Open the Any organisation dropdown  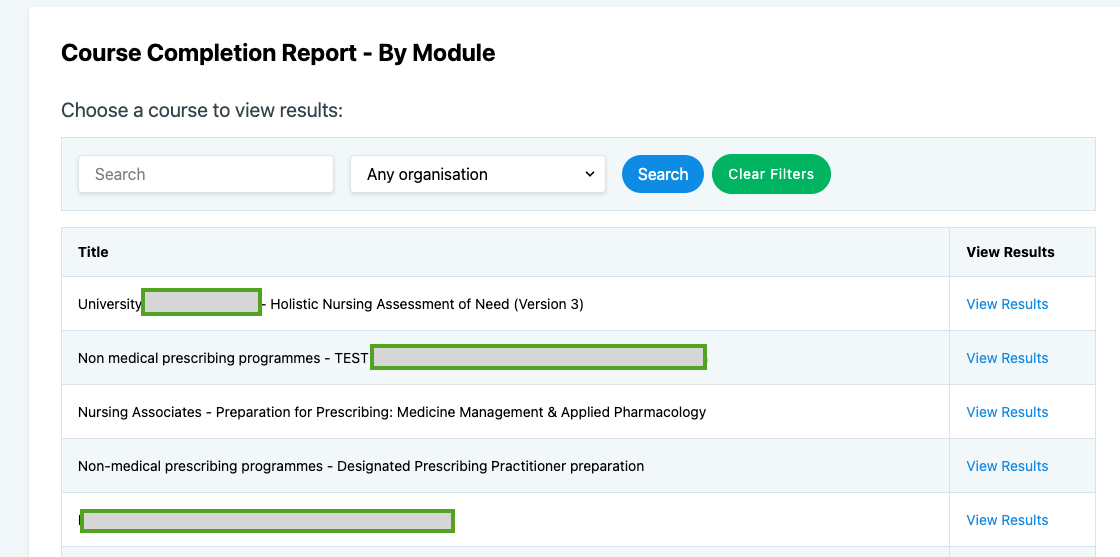pos(478,174)
